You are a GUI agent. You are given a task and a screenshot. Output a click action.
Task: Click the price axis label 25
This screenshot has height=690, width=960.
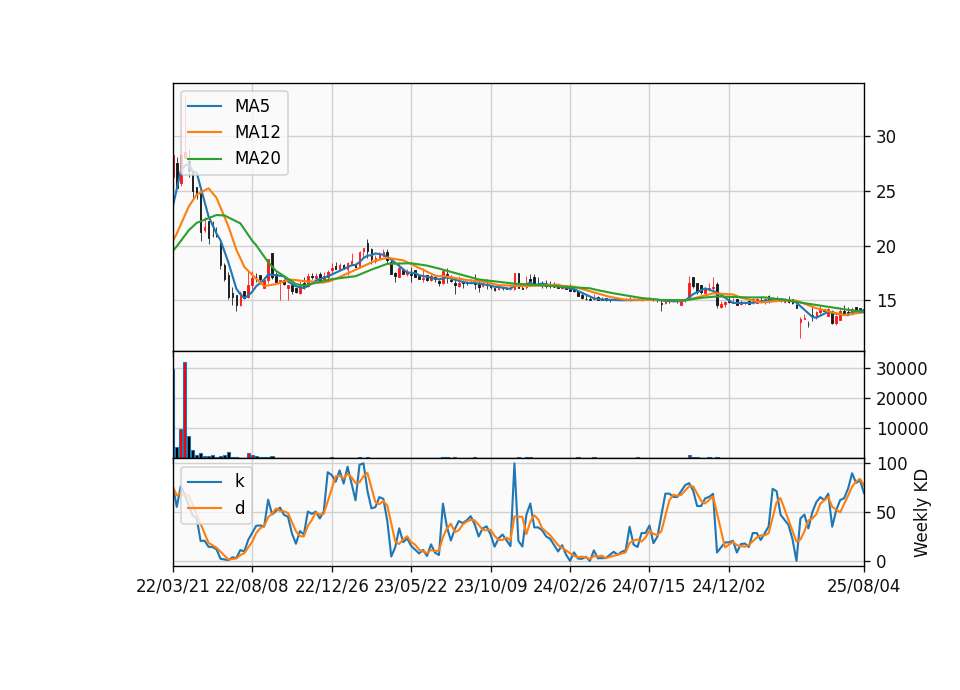tap(886, 192)
